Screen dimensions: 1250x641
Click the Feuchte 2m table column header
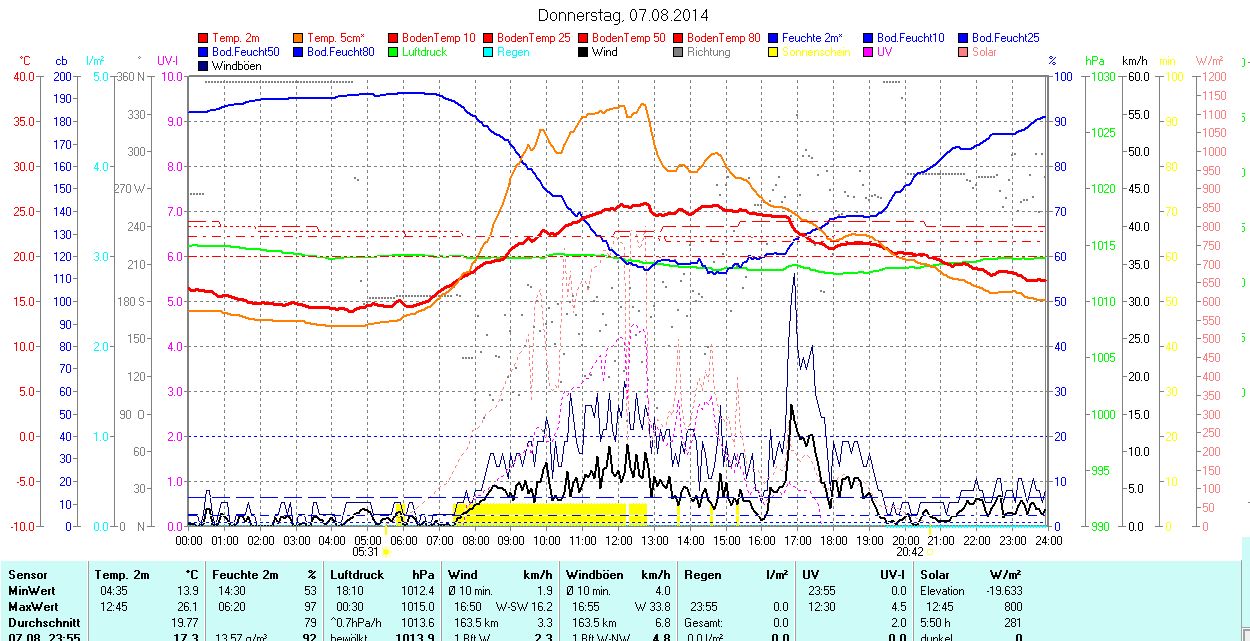245,575
